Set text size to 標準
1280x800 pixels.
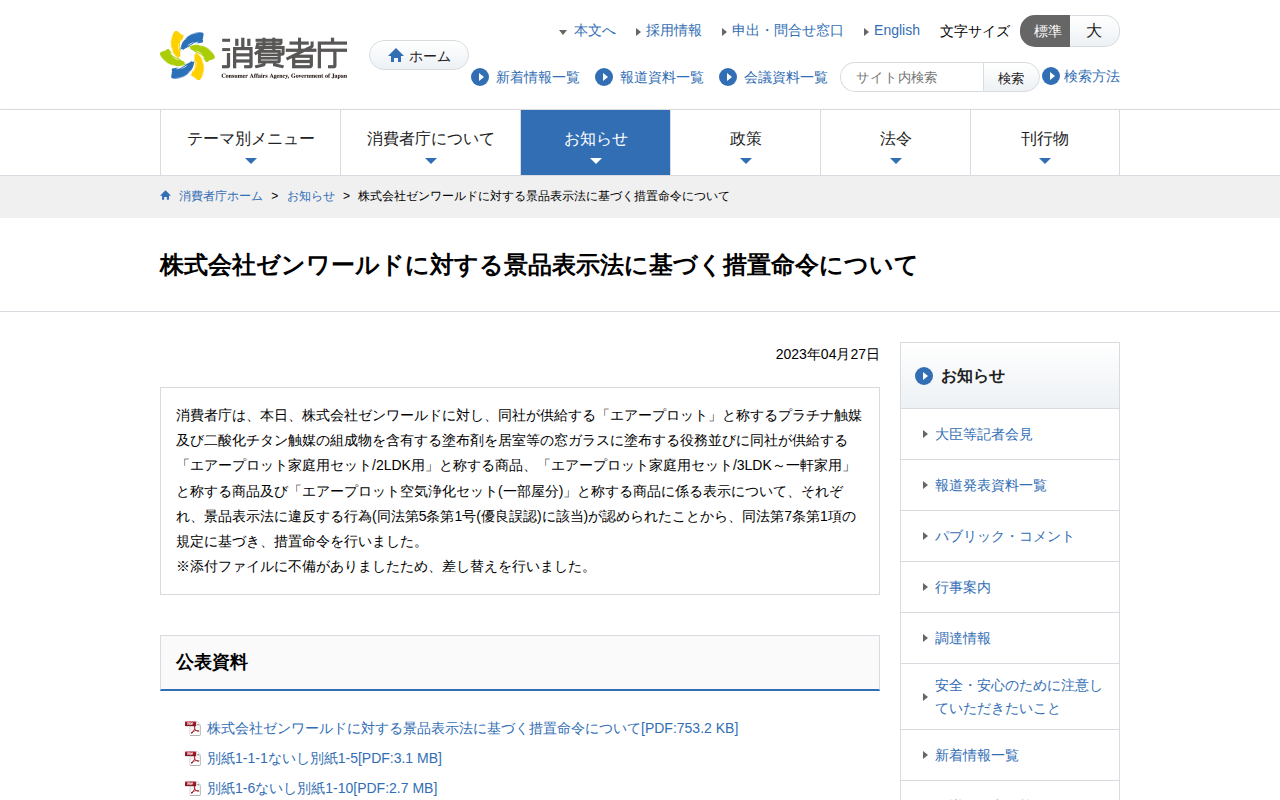(1046, 31)
